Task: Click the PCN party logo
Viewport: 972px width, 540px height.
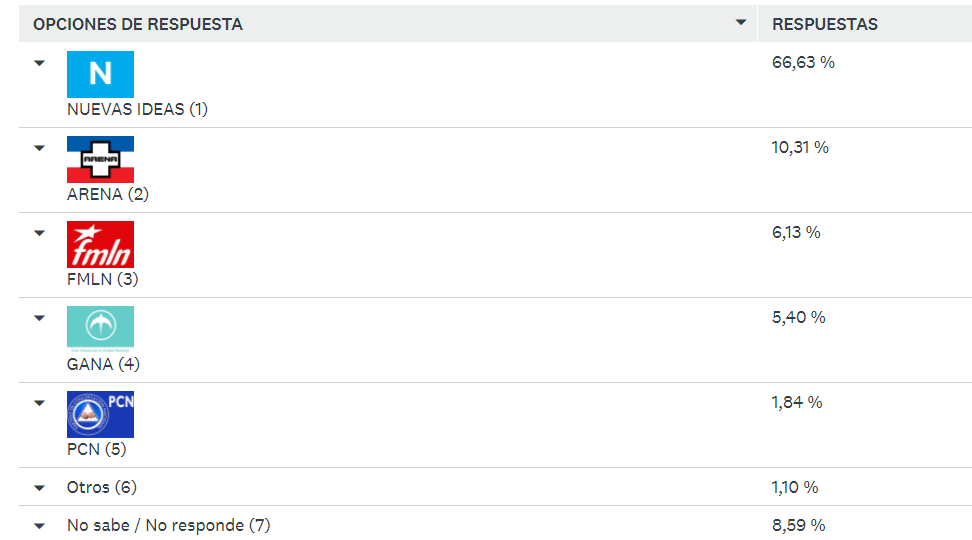Action: point(100,414)
